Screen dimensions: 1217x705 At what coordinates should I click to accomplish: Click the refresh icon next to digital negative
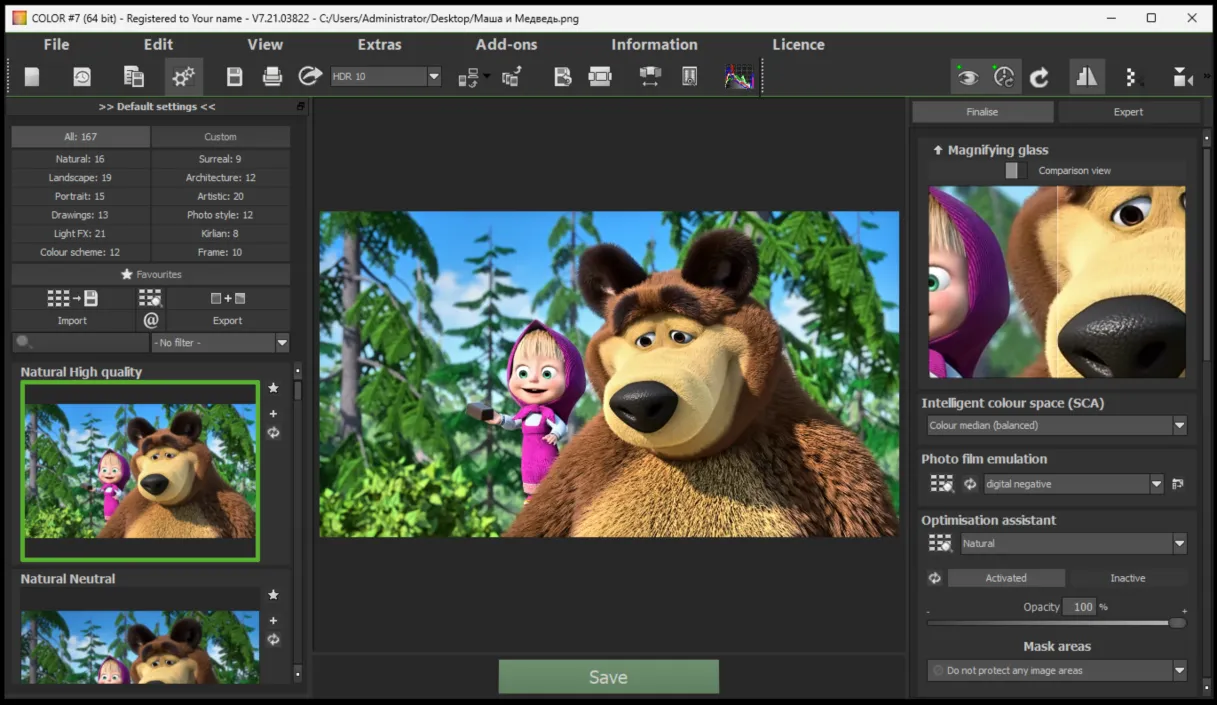tap(970, 484)
